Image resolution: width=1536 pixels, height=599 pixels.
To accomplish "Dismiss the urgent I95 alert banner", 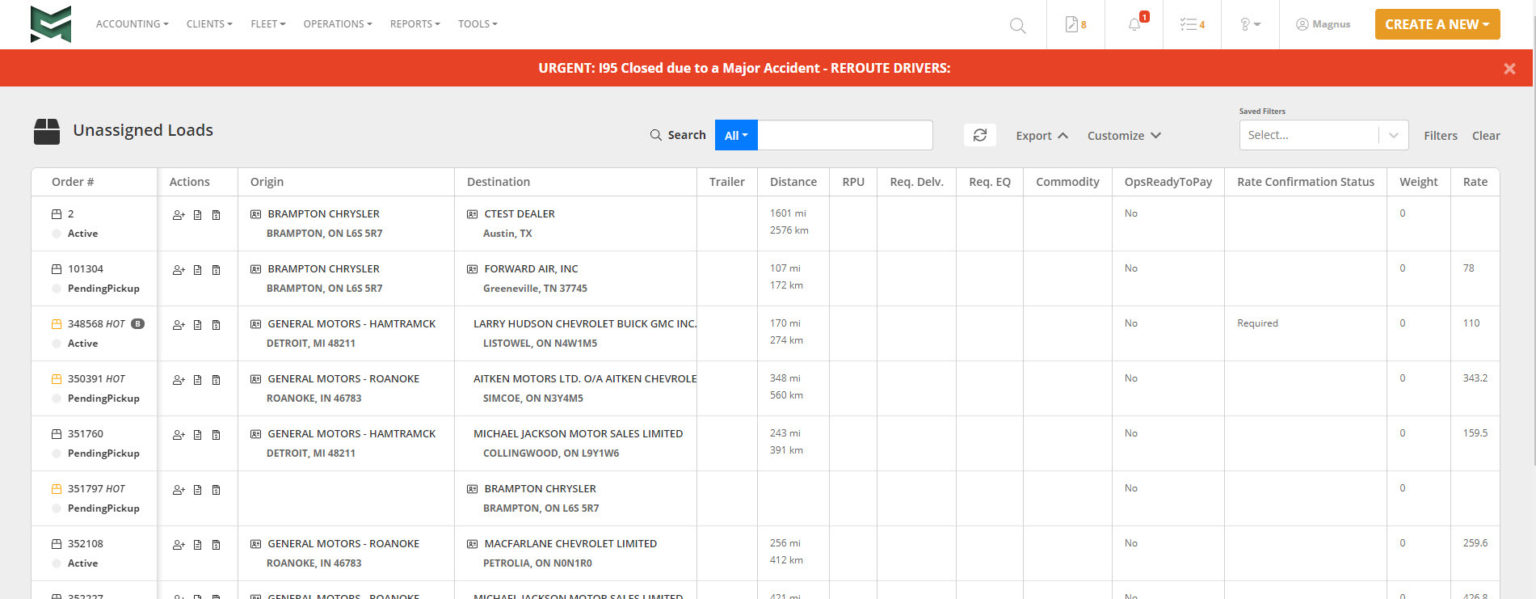I will pos(1509,68).
